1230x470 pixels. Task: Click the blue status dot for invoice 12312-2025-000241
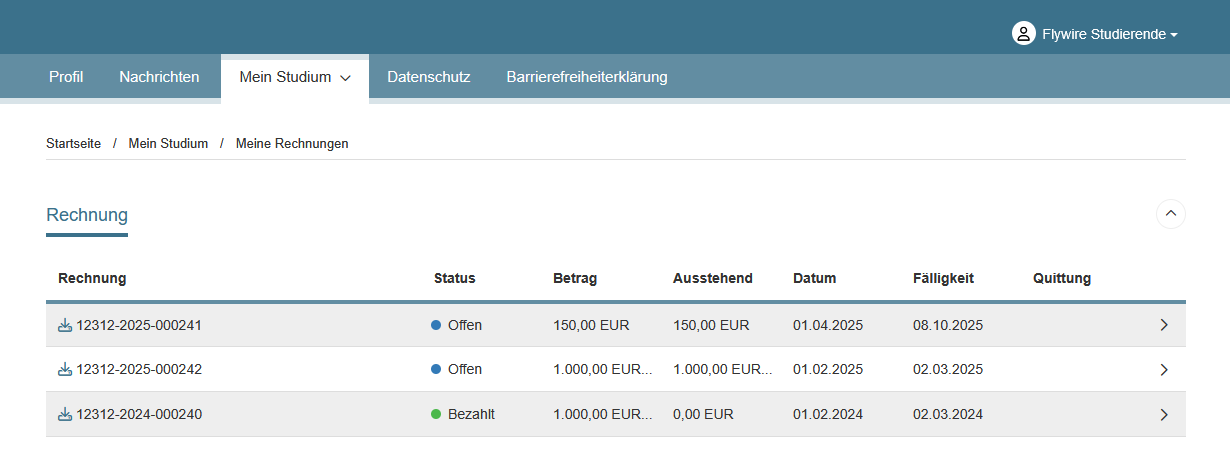pos(436,325)
